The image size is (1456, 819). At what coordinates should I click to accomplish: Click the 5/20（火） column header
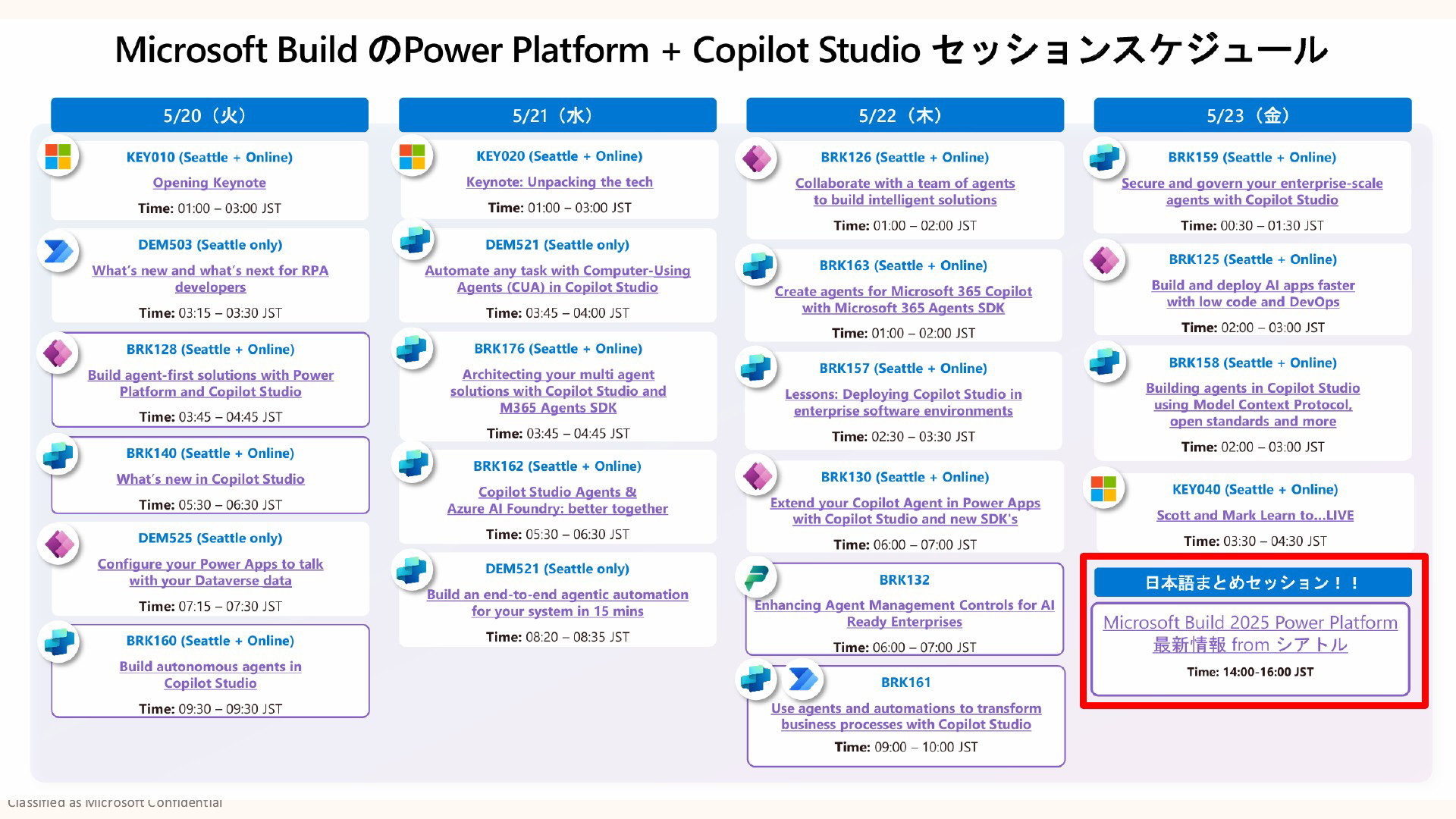(209, 115)
